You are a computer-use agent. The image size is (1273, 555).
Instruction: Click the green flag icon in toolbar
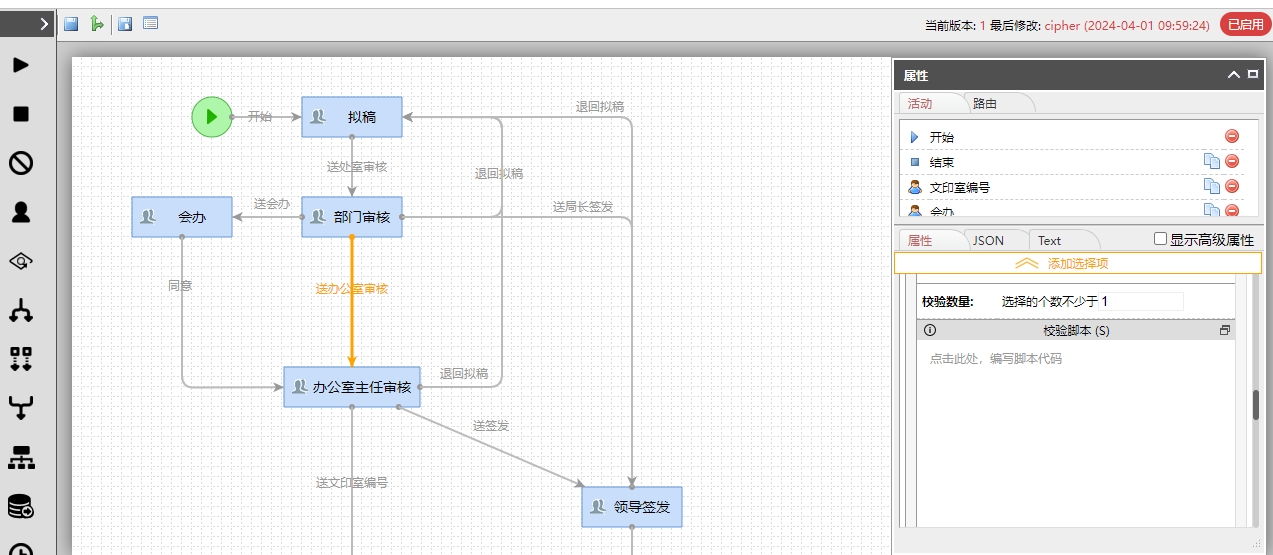97,23
